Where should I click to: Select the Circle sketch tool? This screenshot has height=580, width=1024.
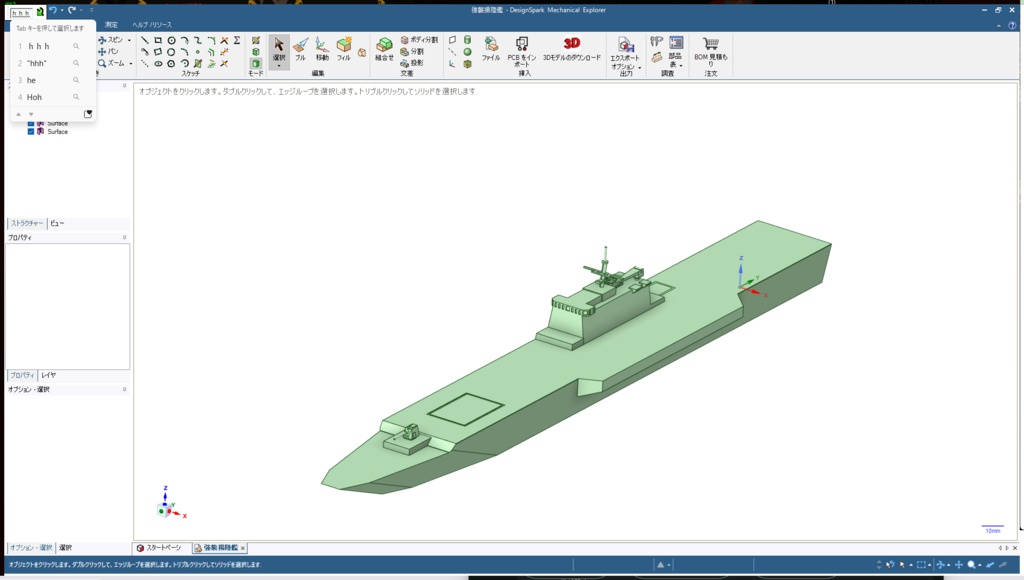click(171, 40)
